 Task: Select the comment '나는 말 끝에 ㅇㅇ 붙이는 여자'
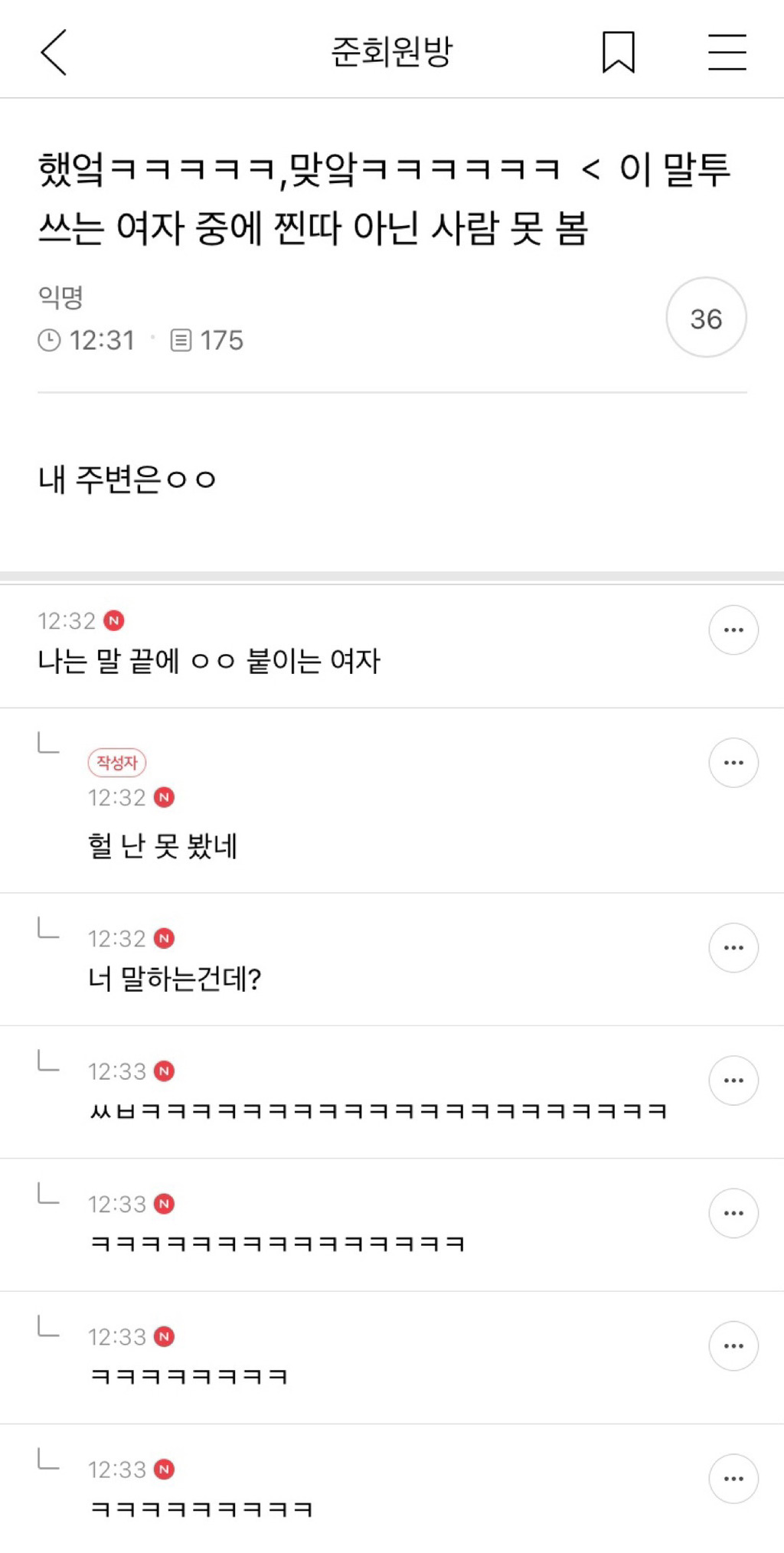point(209,661)
